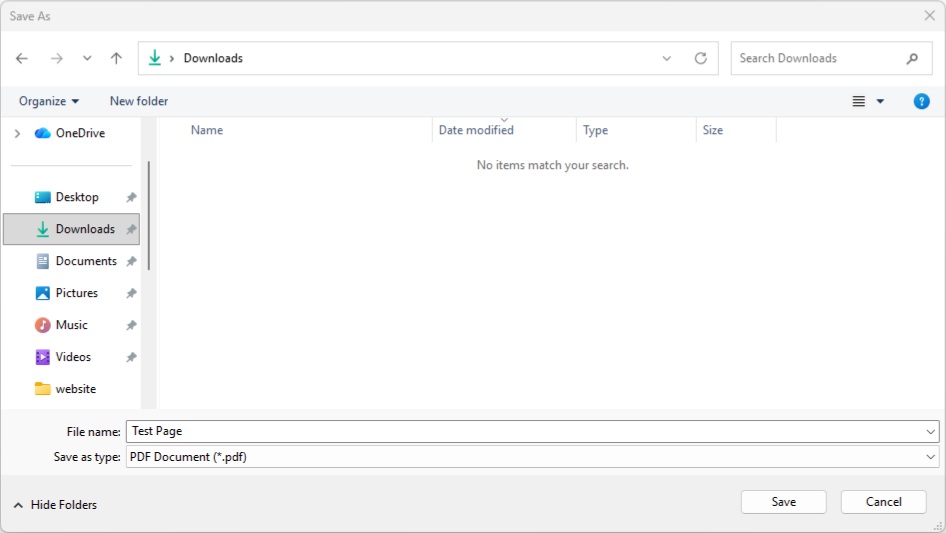
Task: Click Downloads breadcrumb in address bar
Action: pyautogui.click(x=213, y=58)
